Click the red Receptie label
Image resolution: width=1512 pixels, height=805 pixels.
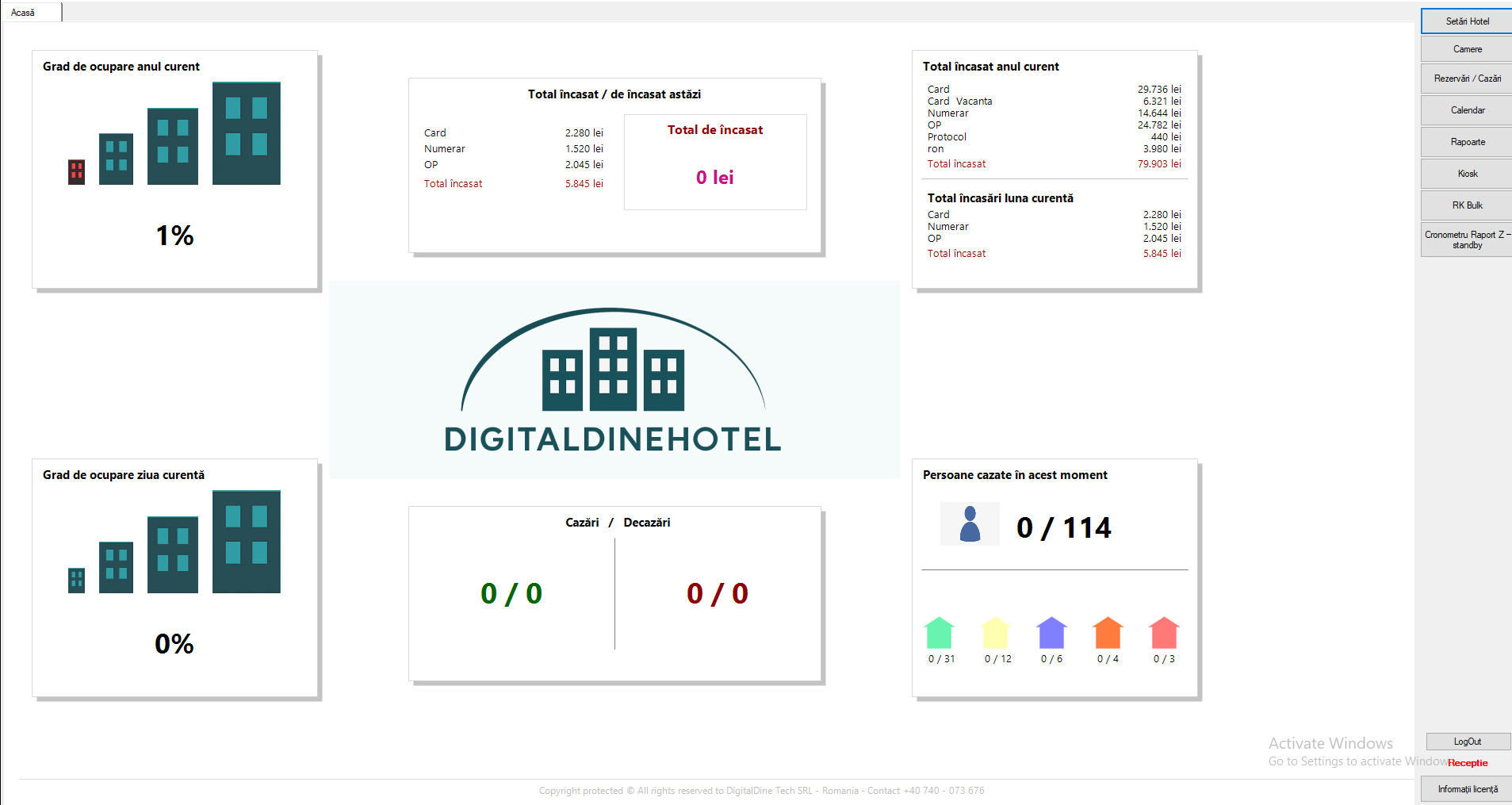(1468, 763)
